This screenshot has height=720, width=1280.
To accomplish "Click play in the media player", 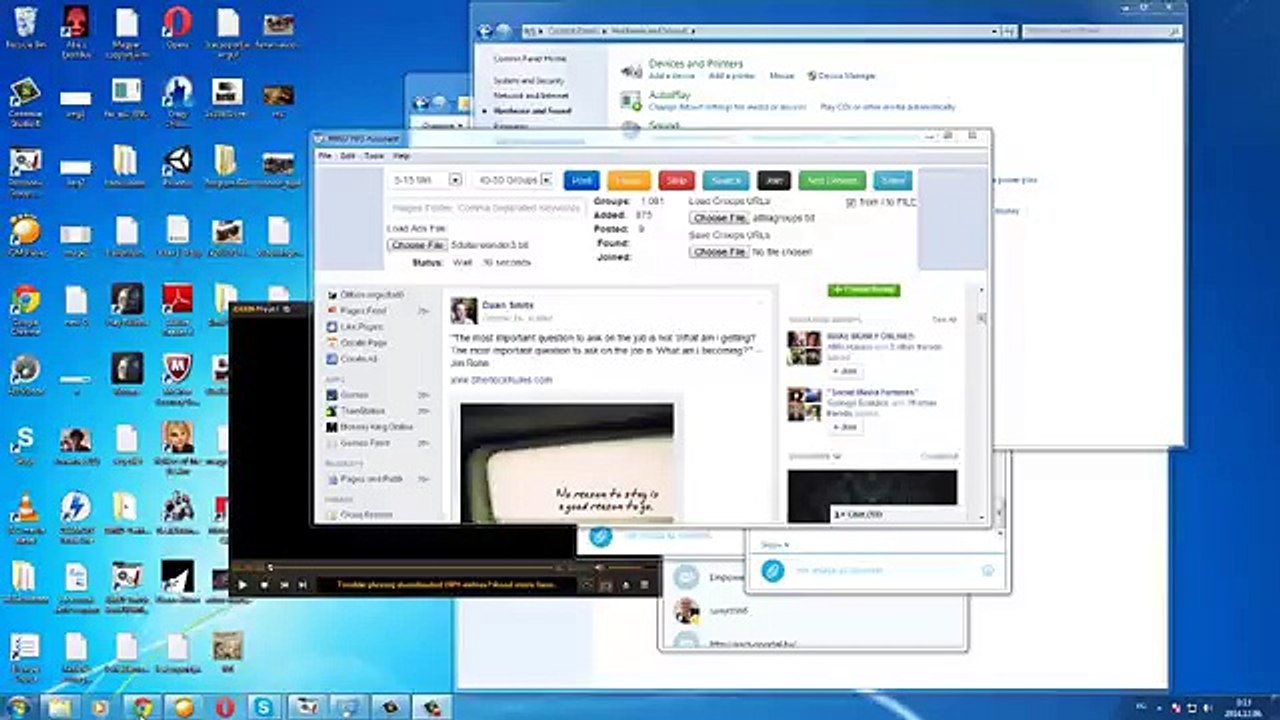I will tap(243, 585).
